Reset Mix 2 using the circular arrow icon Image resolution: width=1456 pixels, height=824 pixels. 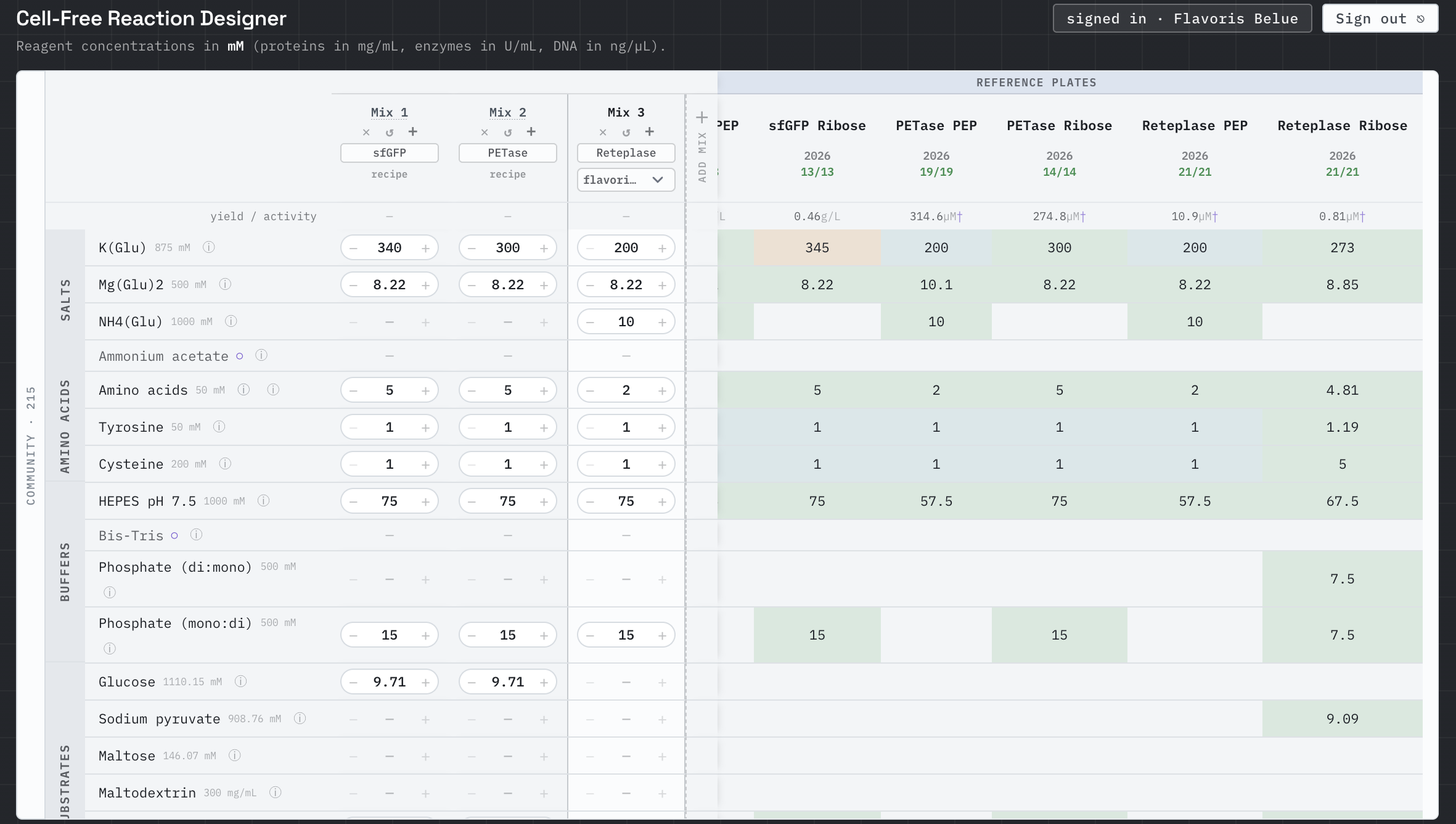coord(508,132)
